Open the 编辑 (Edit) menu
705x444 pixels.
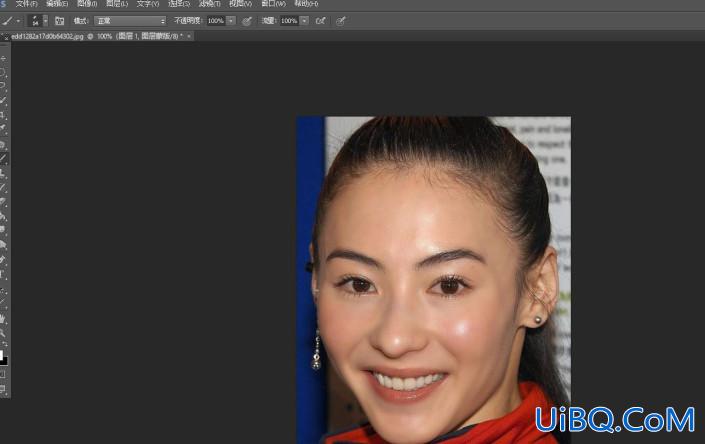coord(57,4)
